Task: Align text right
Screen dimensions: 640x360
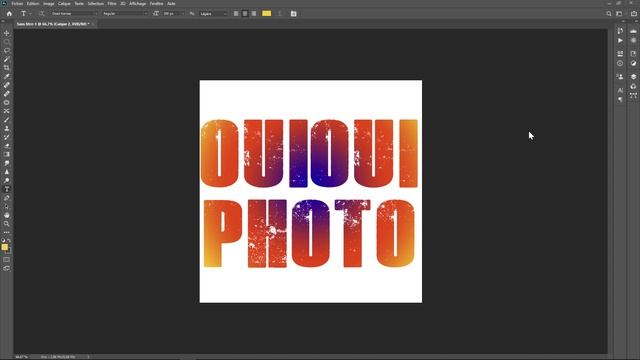Action: pyautogui.click(x=254, y=13)
